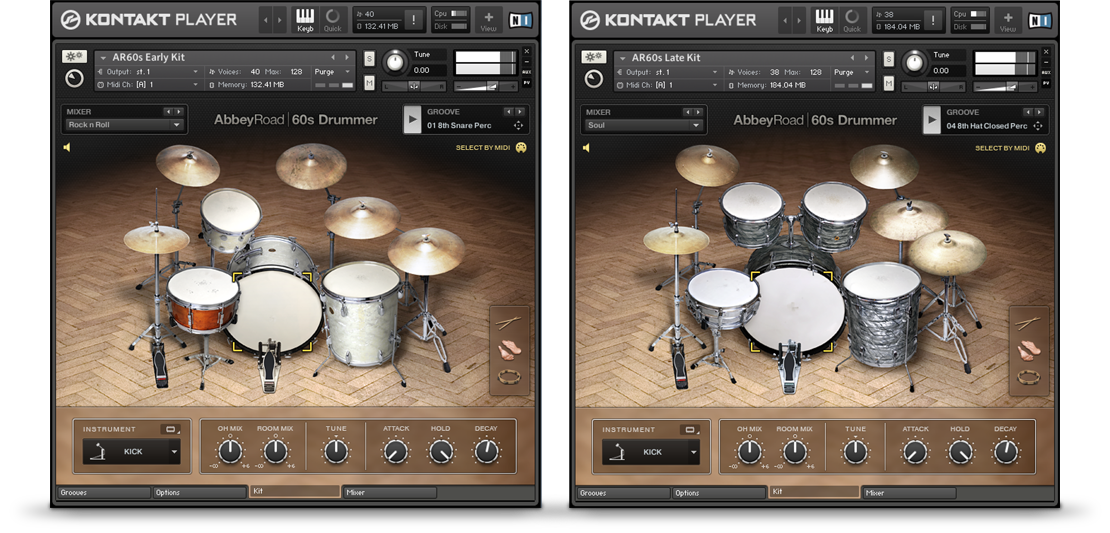
Task: Click the volume slider in Late Kit header
Action: pos(1007,86)
